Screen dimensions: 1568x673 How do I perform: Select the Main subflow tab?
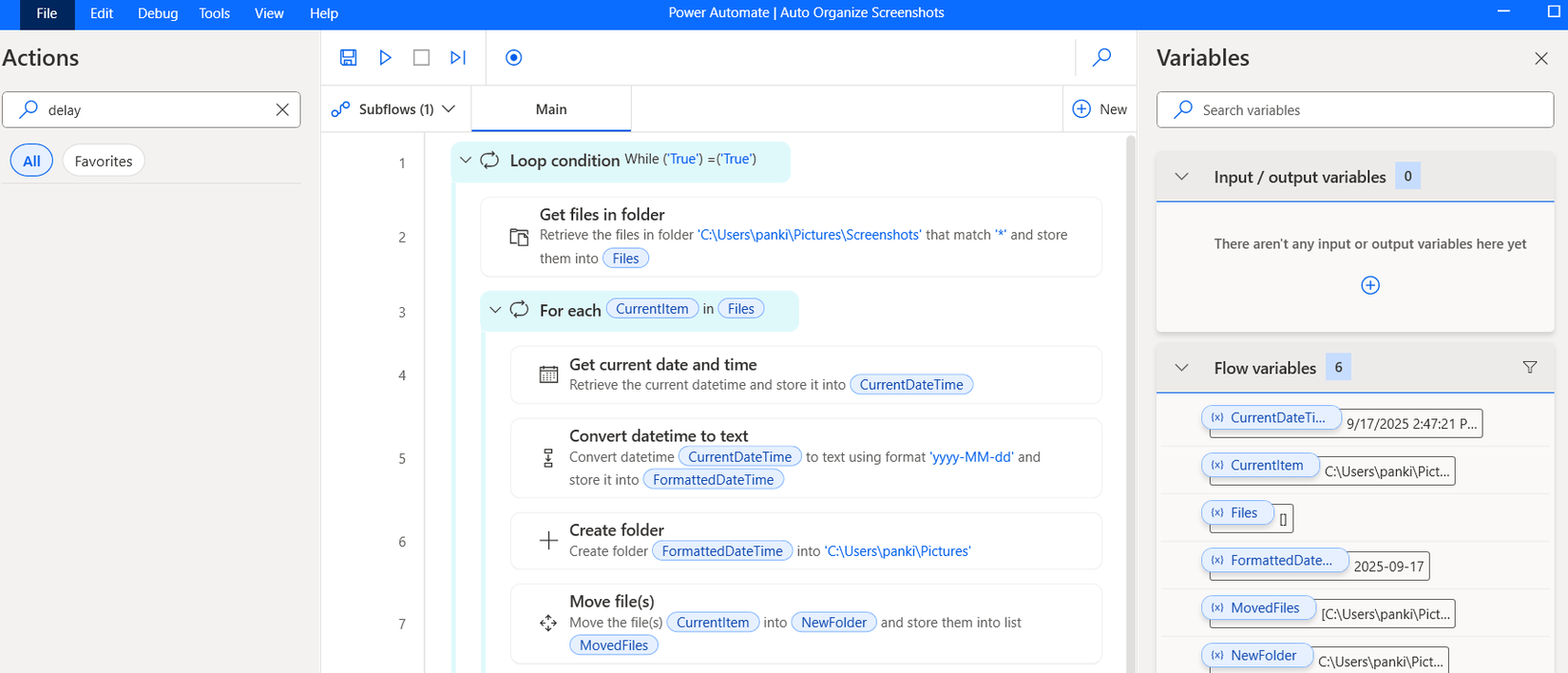click(x=551, y=109)
